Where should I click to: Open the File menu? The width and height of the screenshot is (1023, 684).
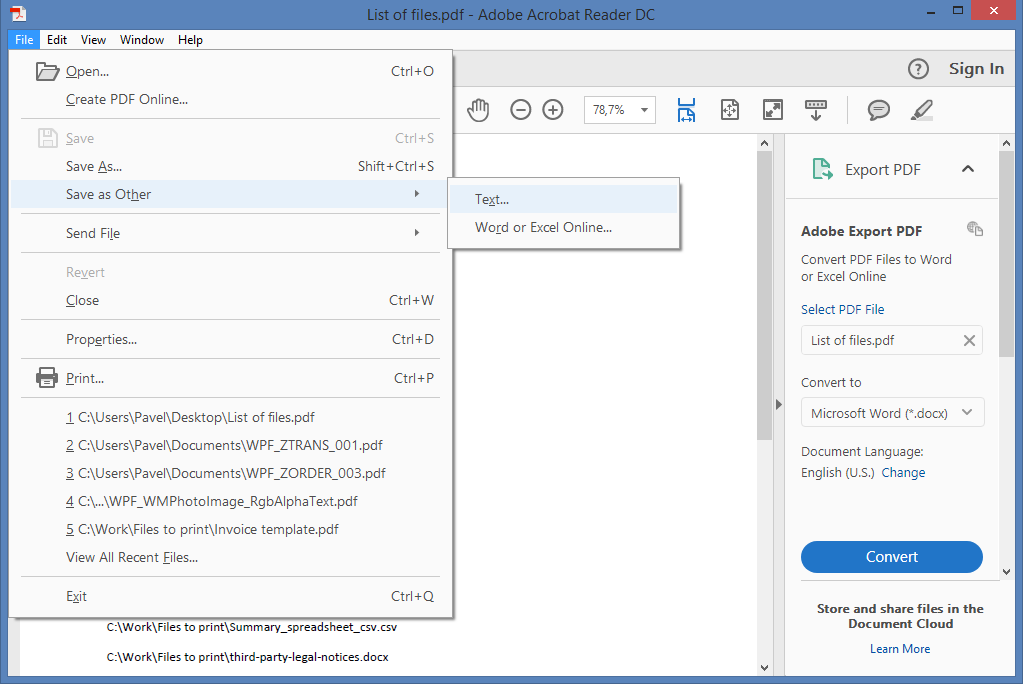tap(24, 40)
